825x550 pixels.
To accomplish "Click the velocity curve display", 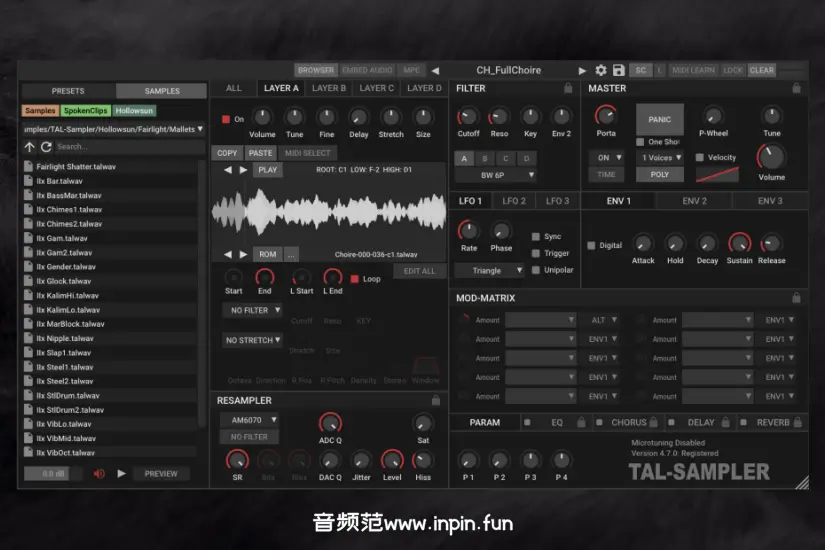I will [717, 174].
